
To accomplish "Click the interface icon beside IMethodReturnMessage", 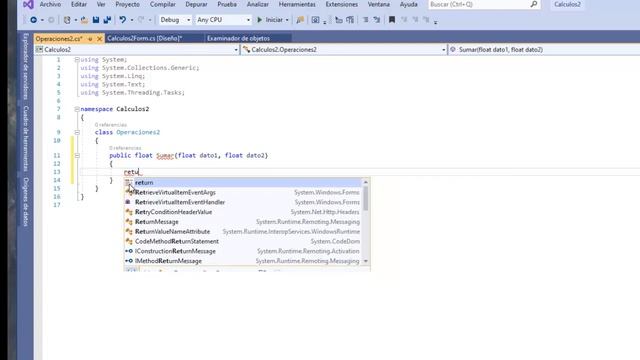I will pyautogui.click(x=129, y=261).
